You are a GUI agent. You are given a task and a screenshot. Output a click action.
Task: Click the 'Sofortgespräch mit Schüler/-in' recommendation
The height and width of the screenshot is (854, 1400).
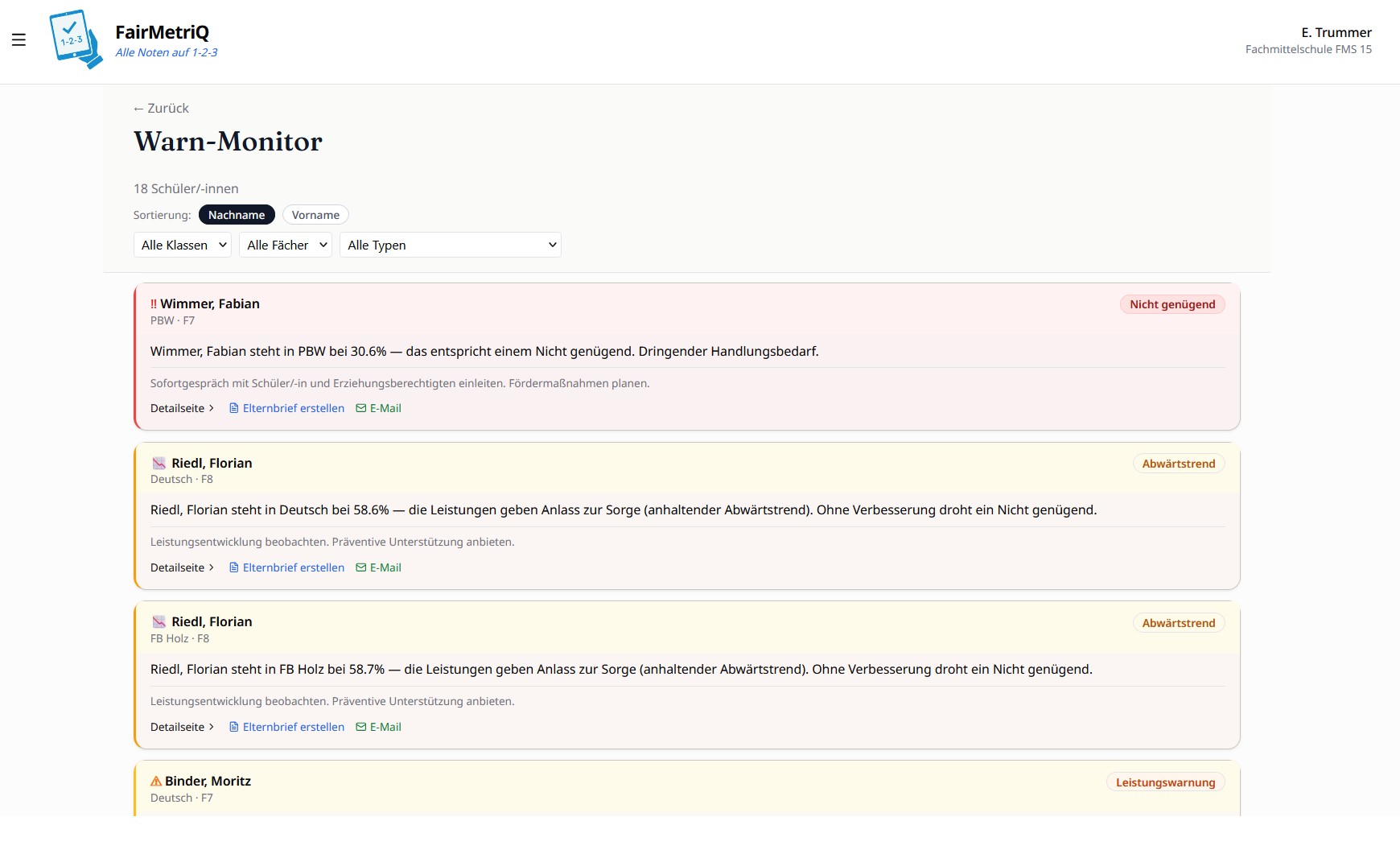pos(400,383)
